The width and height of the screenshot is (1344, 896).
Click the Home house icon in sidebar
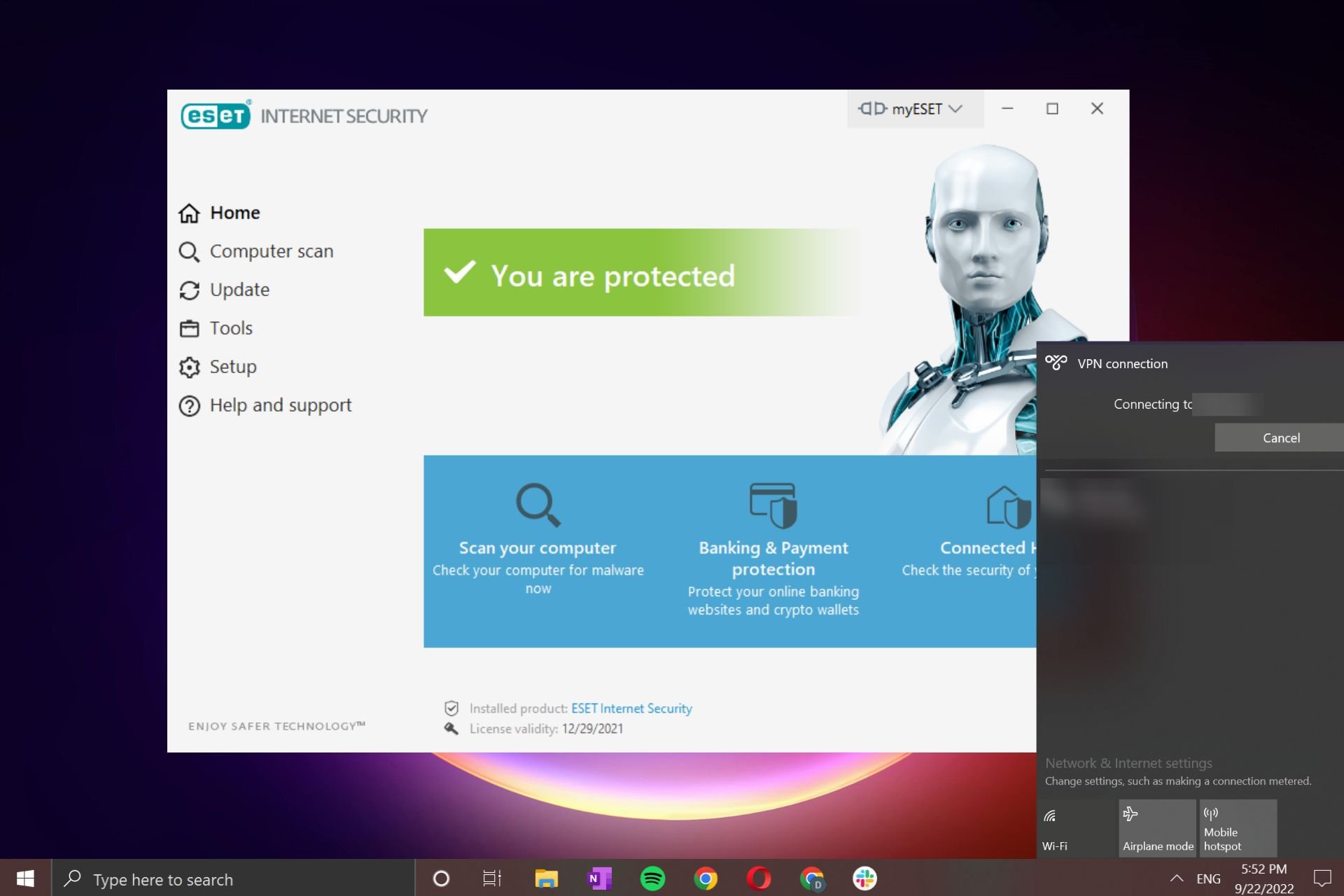[x=189, y=213]
